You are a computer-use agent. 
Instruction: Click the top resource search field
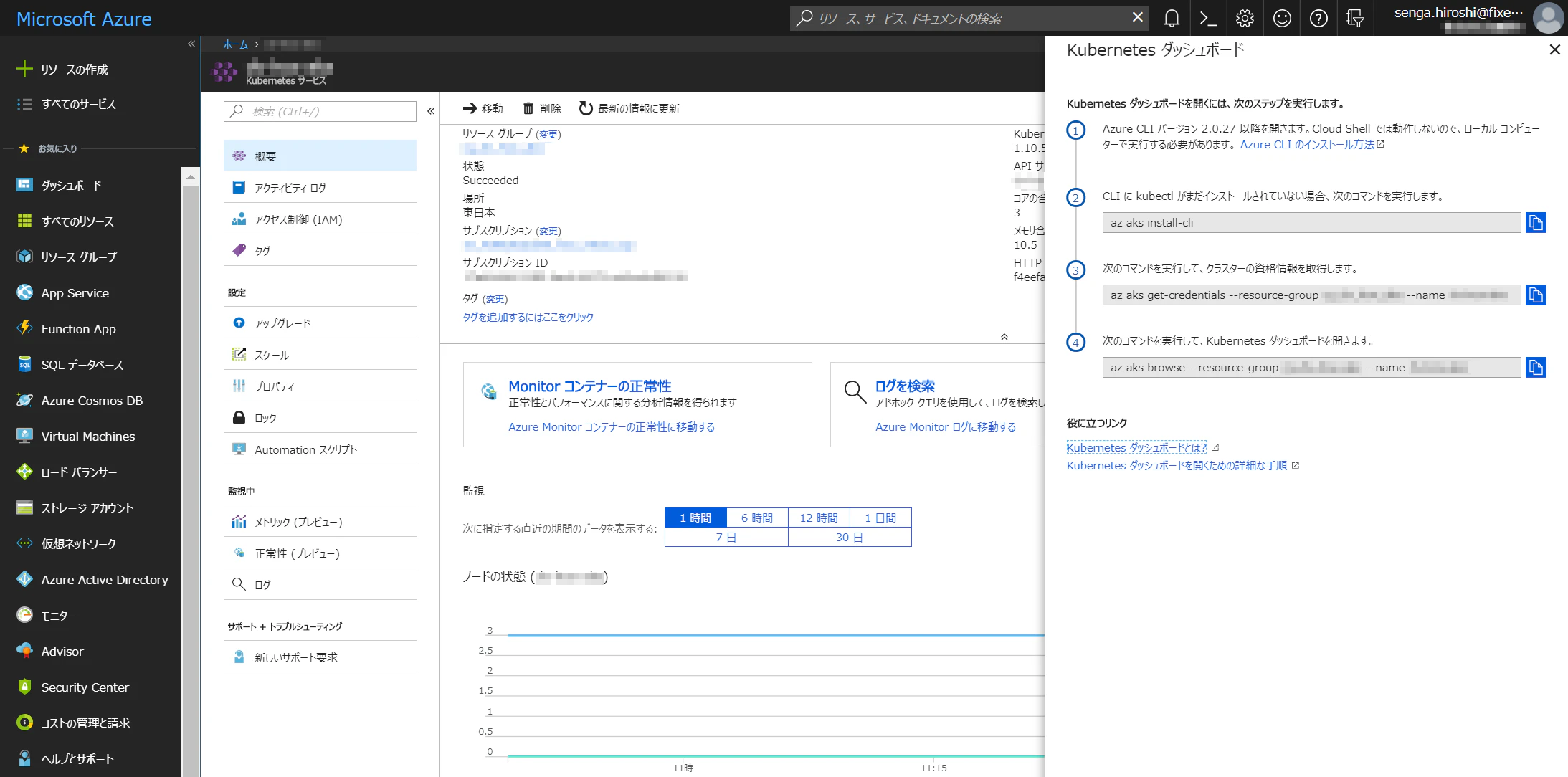pyautogui.click(x=968, y=18)
